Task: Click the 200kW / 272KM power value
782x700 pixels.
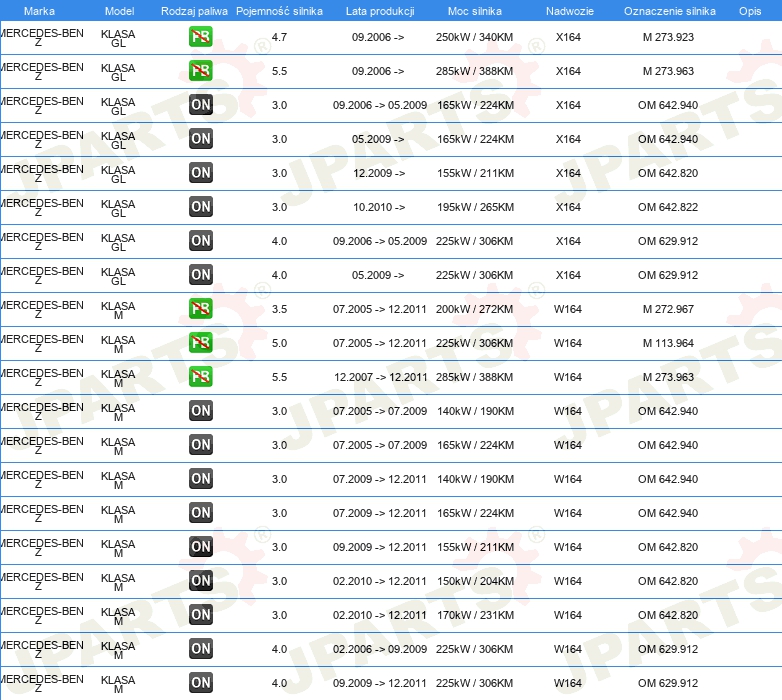Action: click(474, 309)
